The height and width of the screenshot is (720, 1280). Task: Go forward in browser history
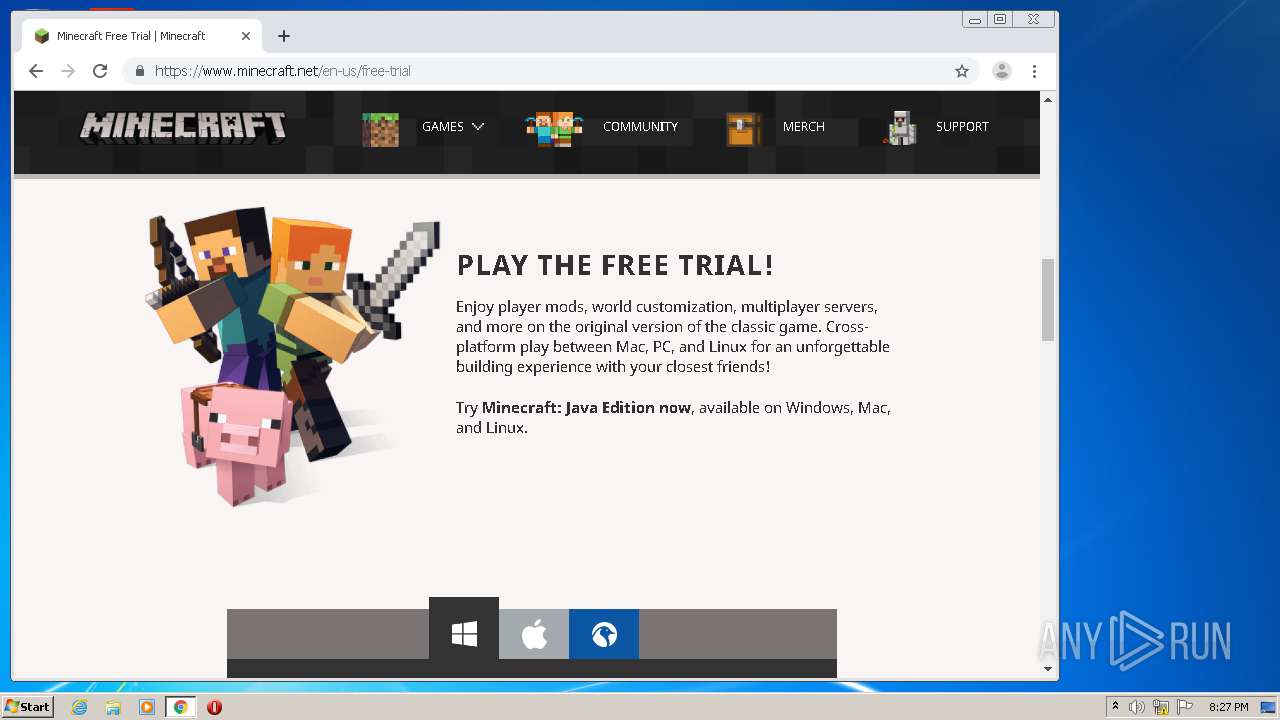(68, 71)
